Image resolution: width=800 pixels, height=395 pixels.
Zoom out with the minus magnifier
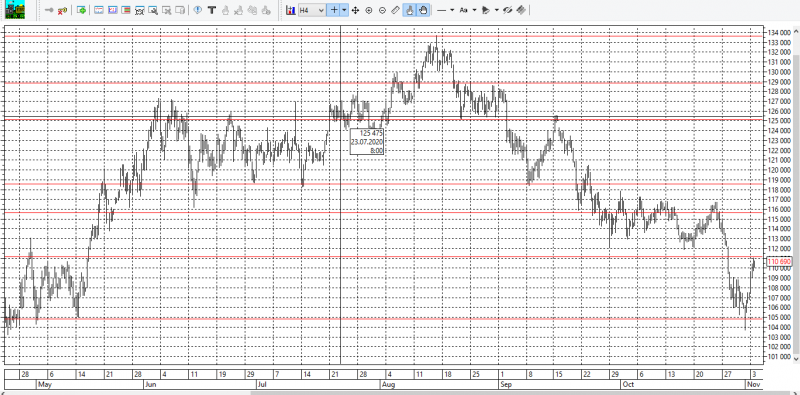(382, 10)
